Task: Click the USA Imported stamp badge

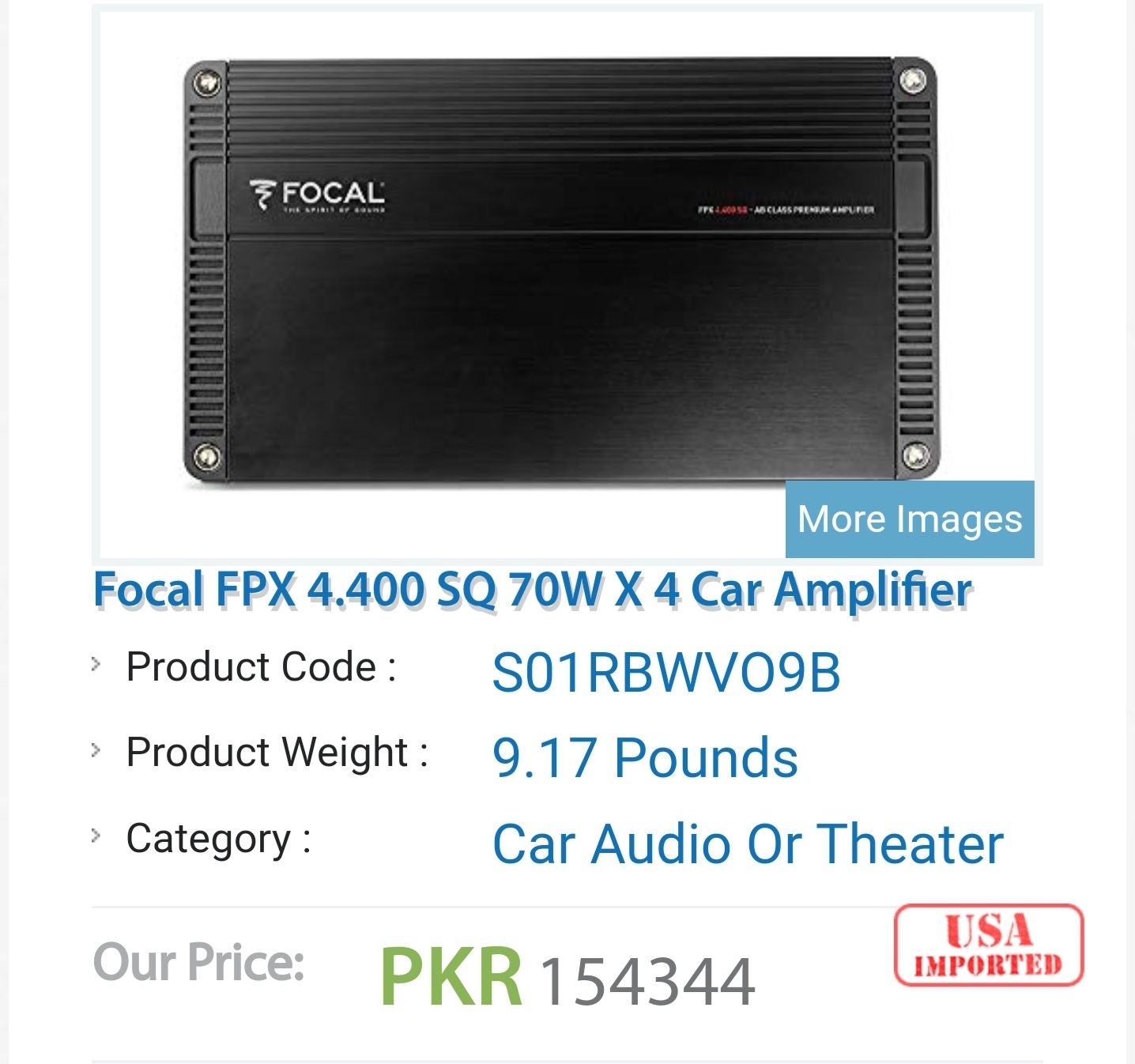Action: coord(989,945)
